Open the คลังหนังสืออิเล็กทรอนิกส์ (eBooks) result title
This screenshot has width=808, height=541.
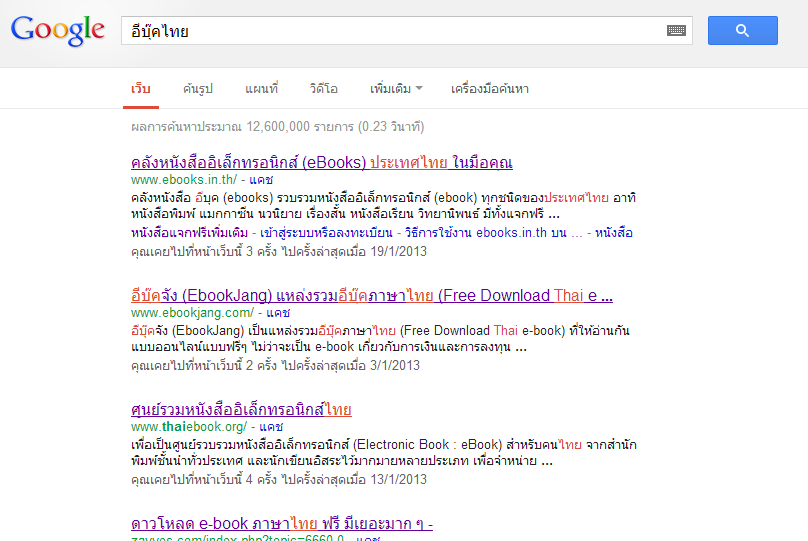coord(322,163)
